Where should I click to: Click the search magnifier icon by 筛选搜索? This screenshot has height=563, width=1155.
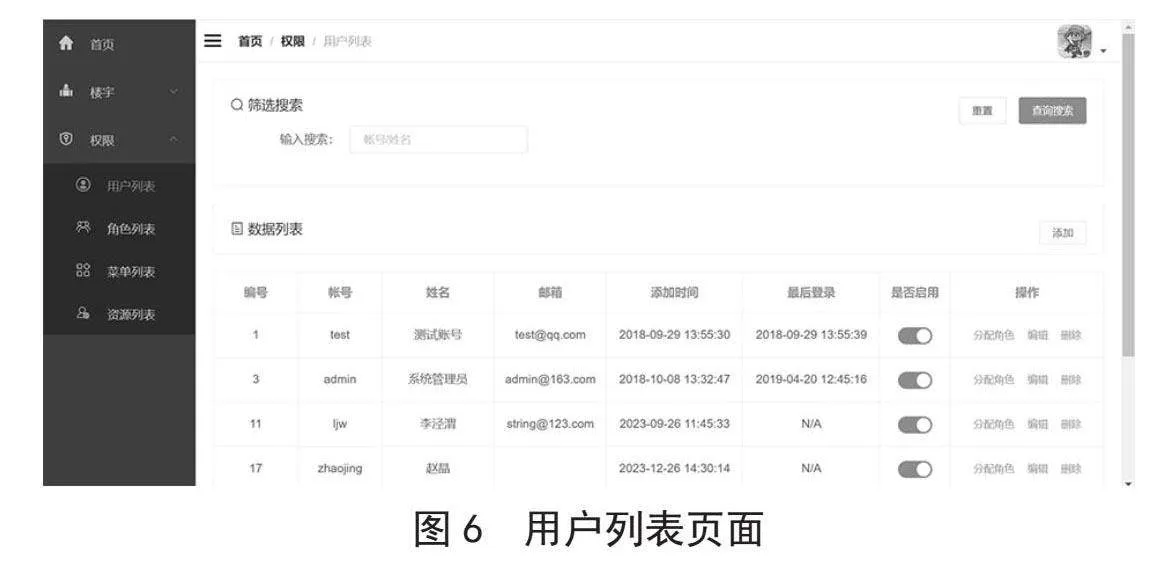point(236,105)
